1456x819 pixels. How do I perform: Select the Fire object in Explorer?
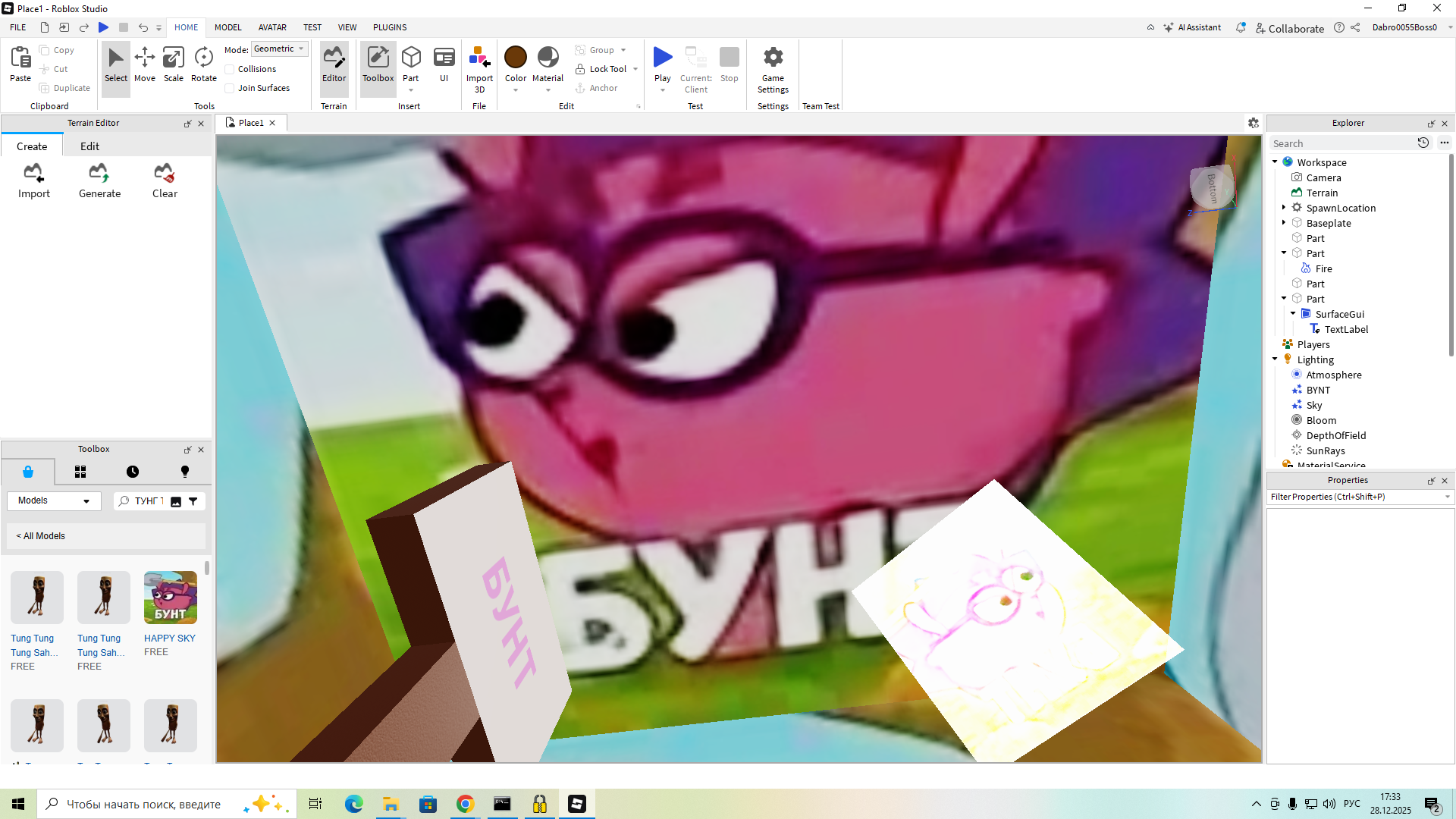1323,268
